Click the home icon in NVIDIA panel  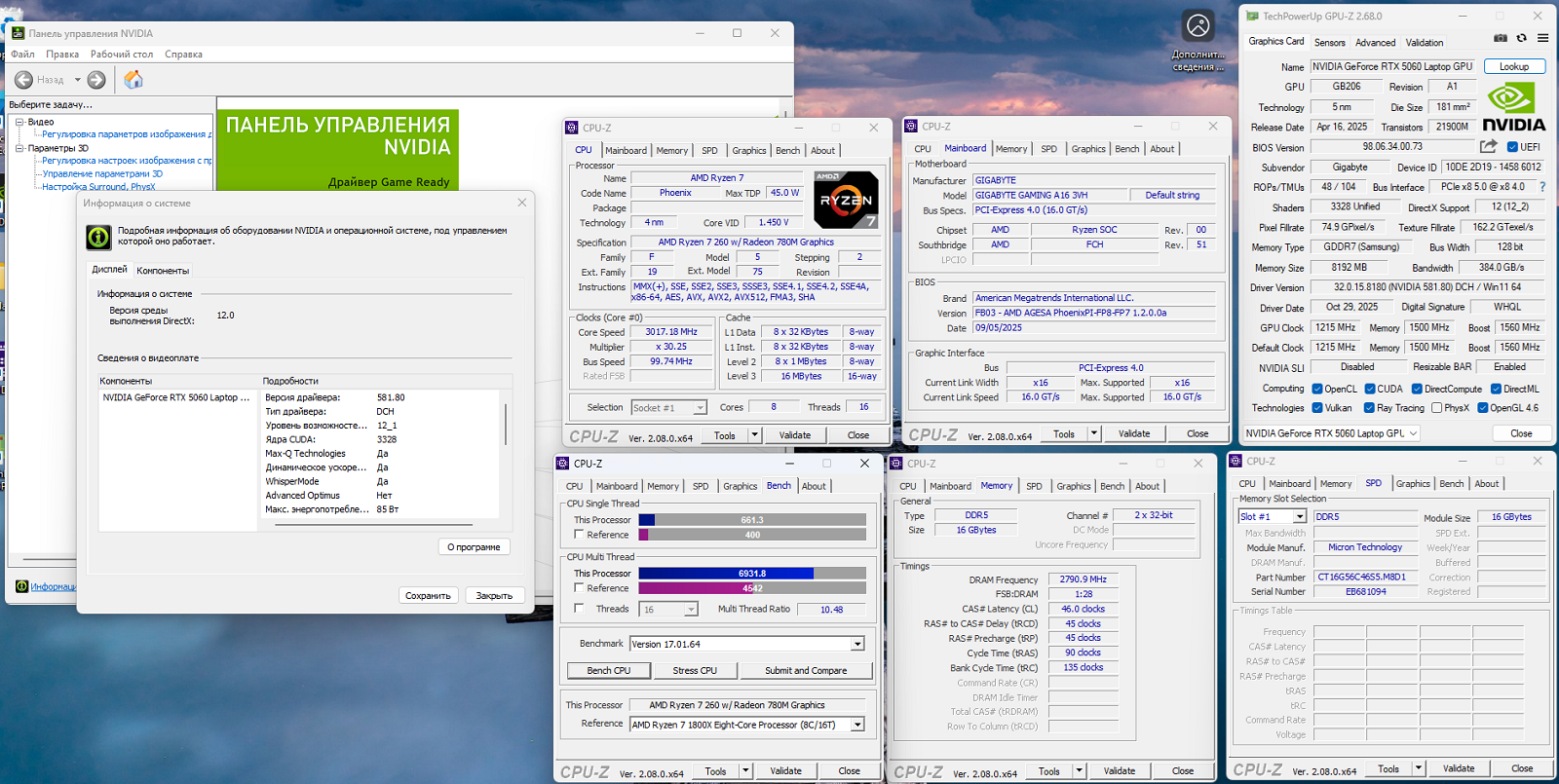133,80
